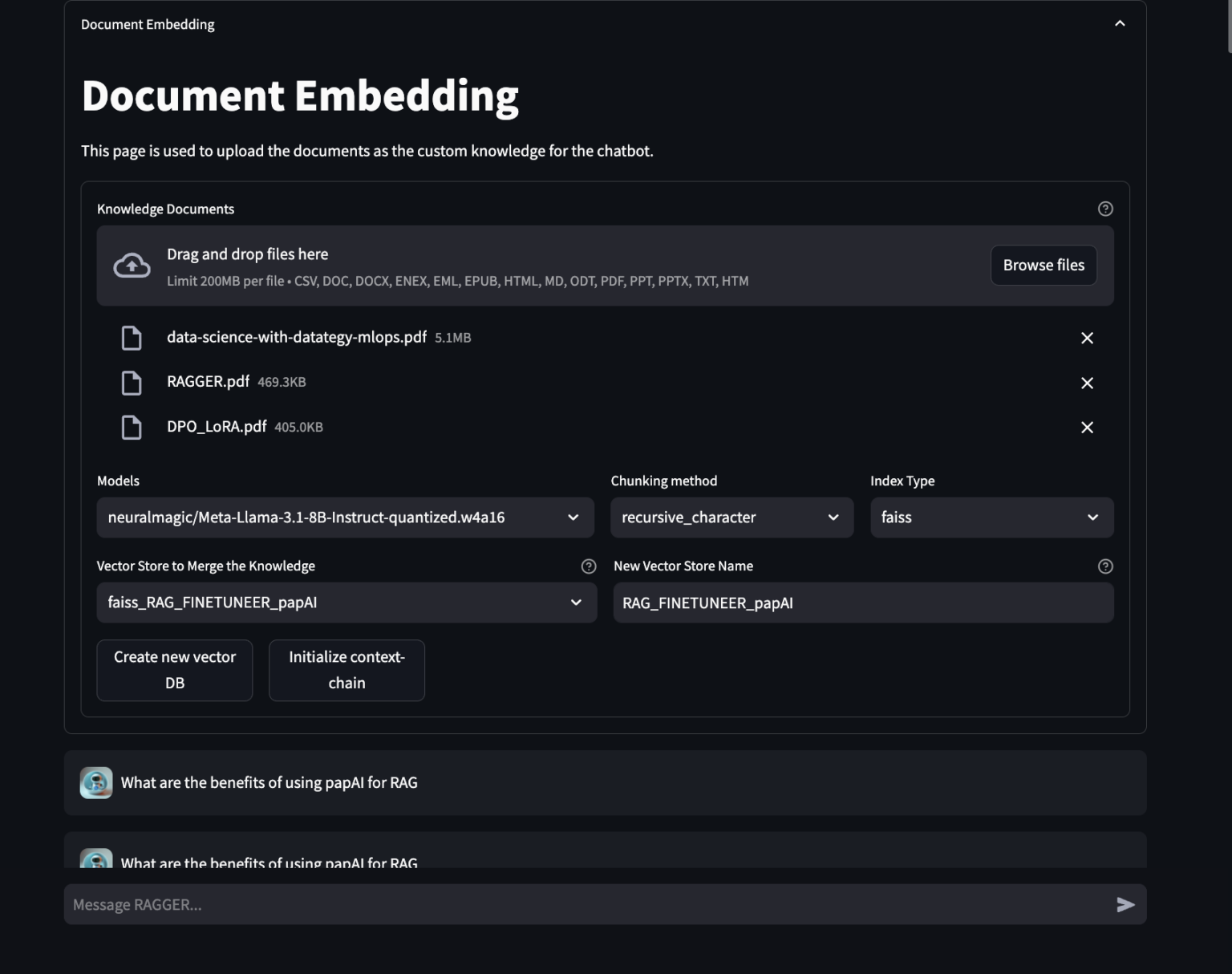Remove the RAGGER.pdf uploaded file
Viewport: 1232px width, 974px height.
click(1087, 383)
